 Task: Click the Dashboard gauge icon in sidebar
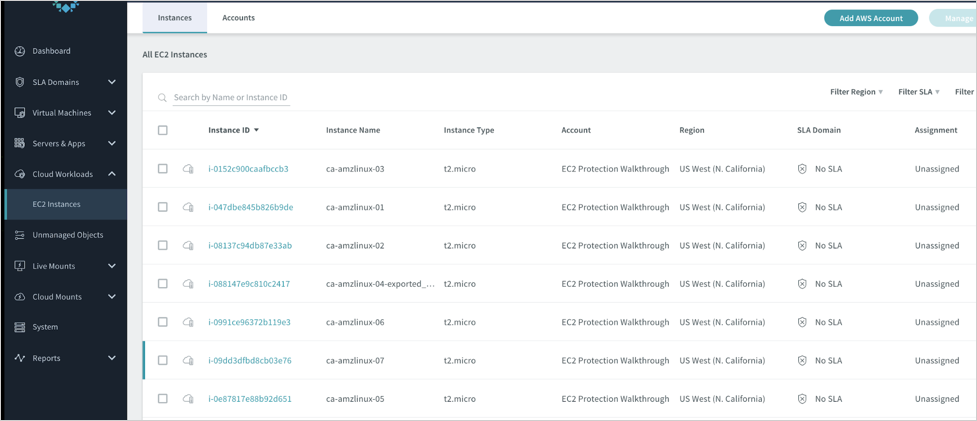pos(19,51)
